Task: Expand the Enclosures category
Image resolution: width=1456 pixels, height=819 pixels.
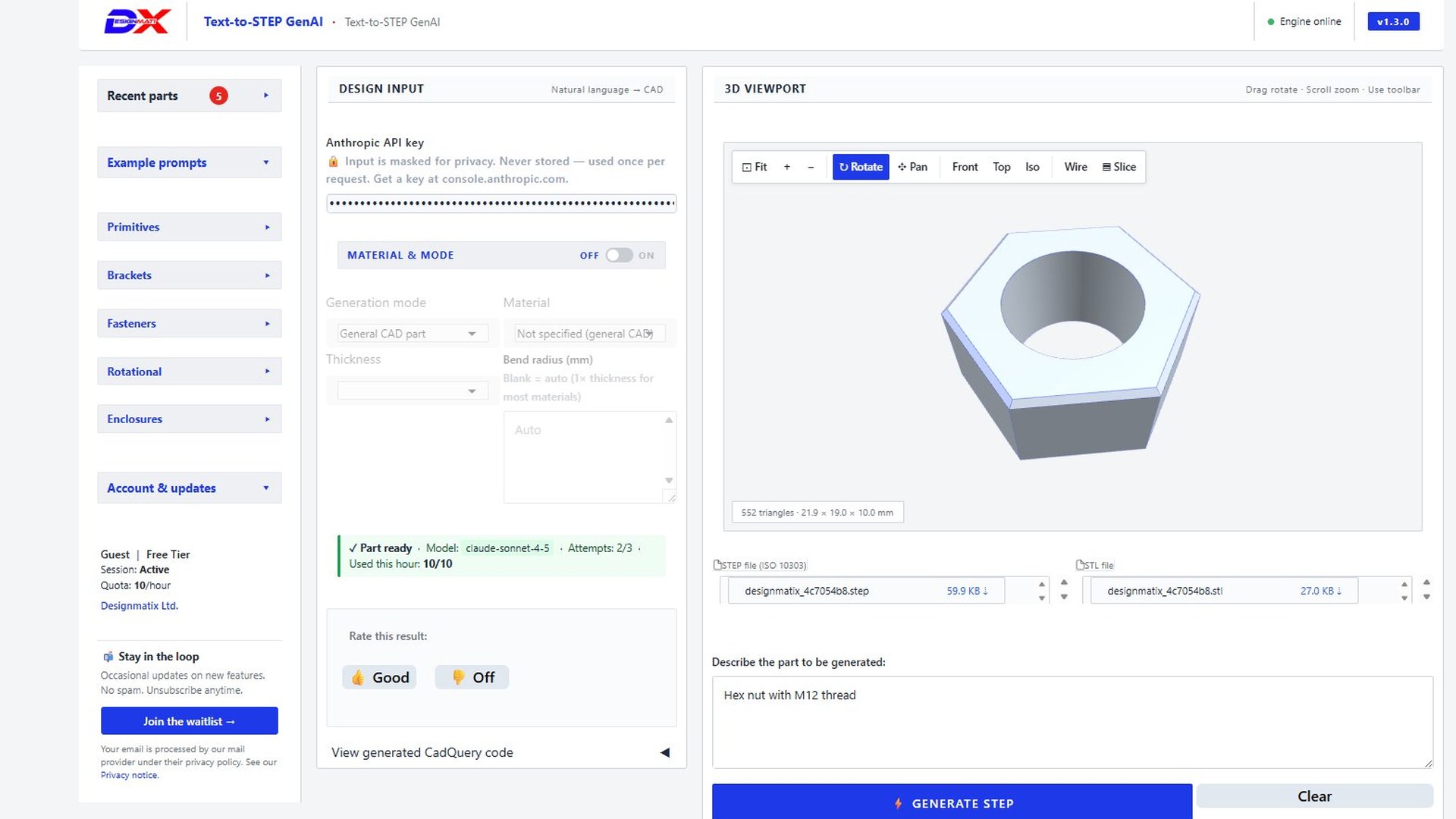Action: pyautogui.click(x=190, y=419)
